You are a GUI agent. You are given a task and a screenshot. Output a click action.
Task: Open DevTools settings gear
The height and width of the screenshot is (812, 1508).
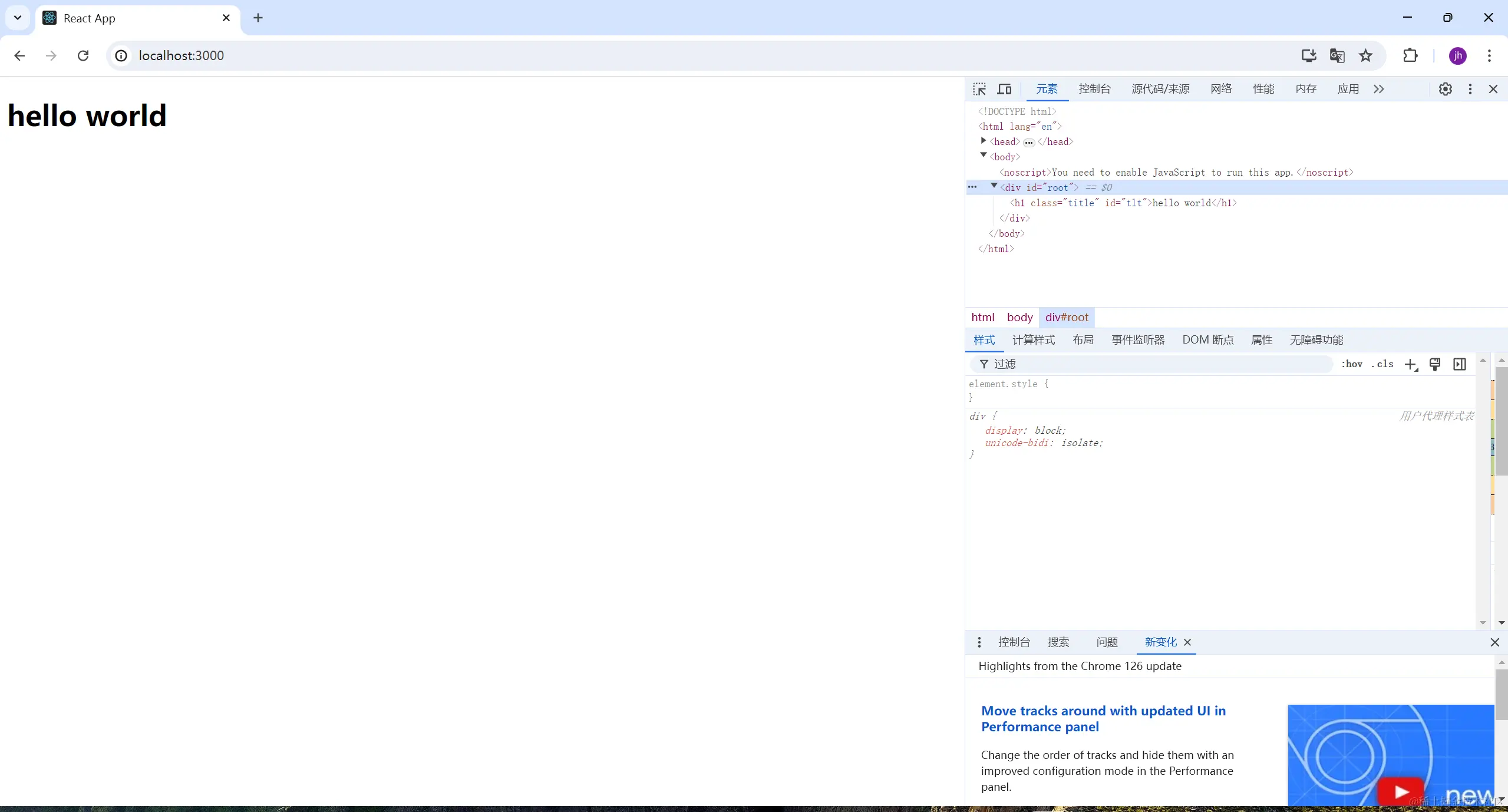point(1445,89)
